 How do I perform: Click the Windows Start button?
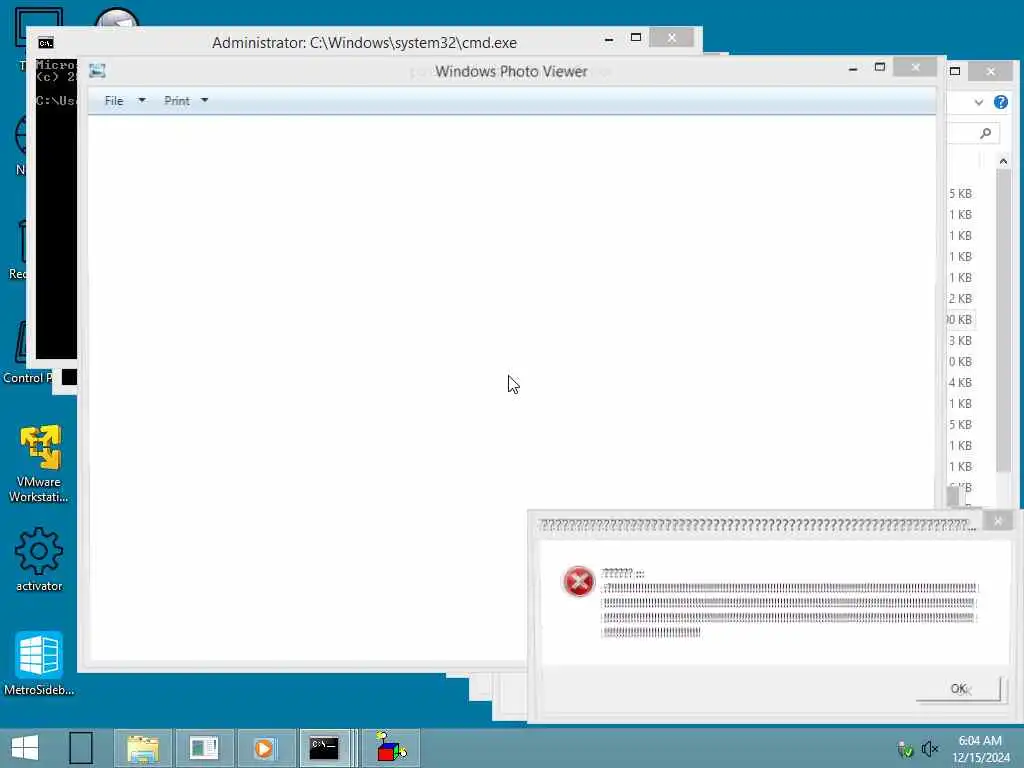point(25,748)
